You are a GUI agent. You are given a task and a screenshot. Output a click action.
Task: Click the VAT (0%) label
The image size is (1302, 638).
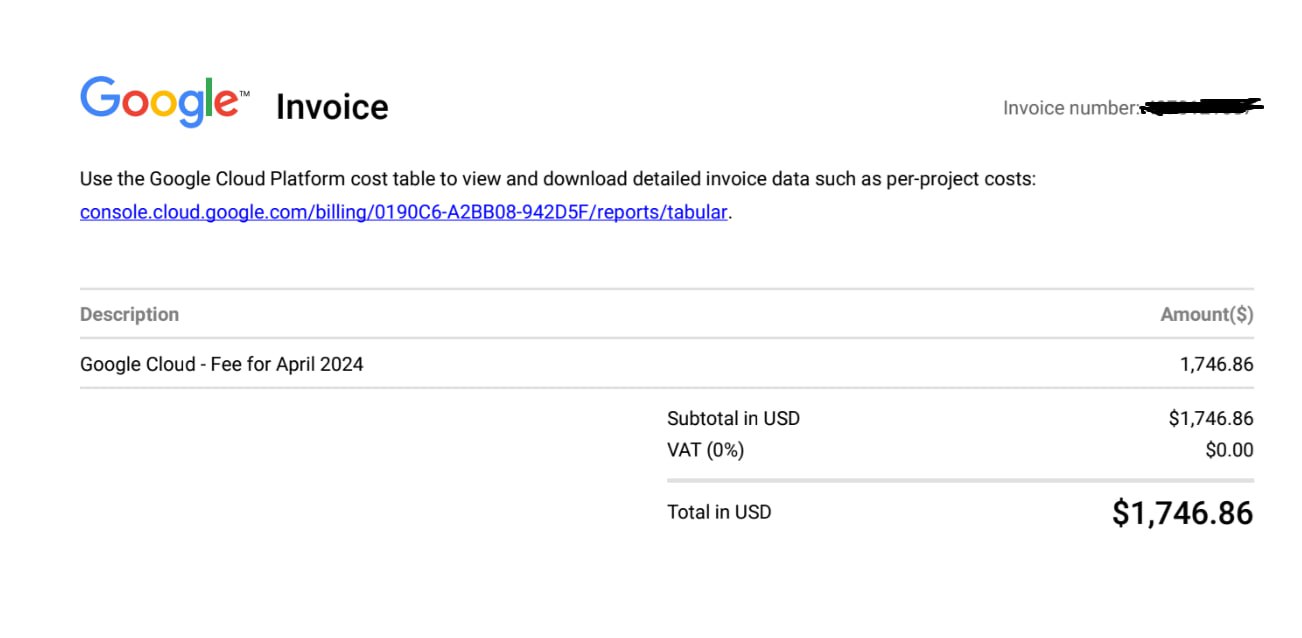coord(706,450)
